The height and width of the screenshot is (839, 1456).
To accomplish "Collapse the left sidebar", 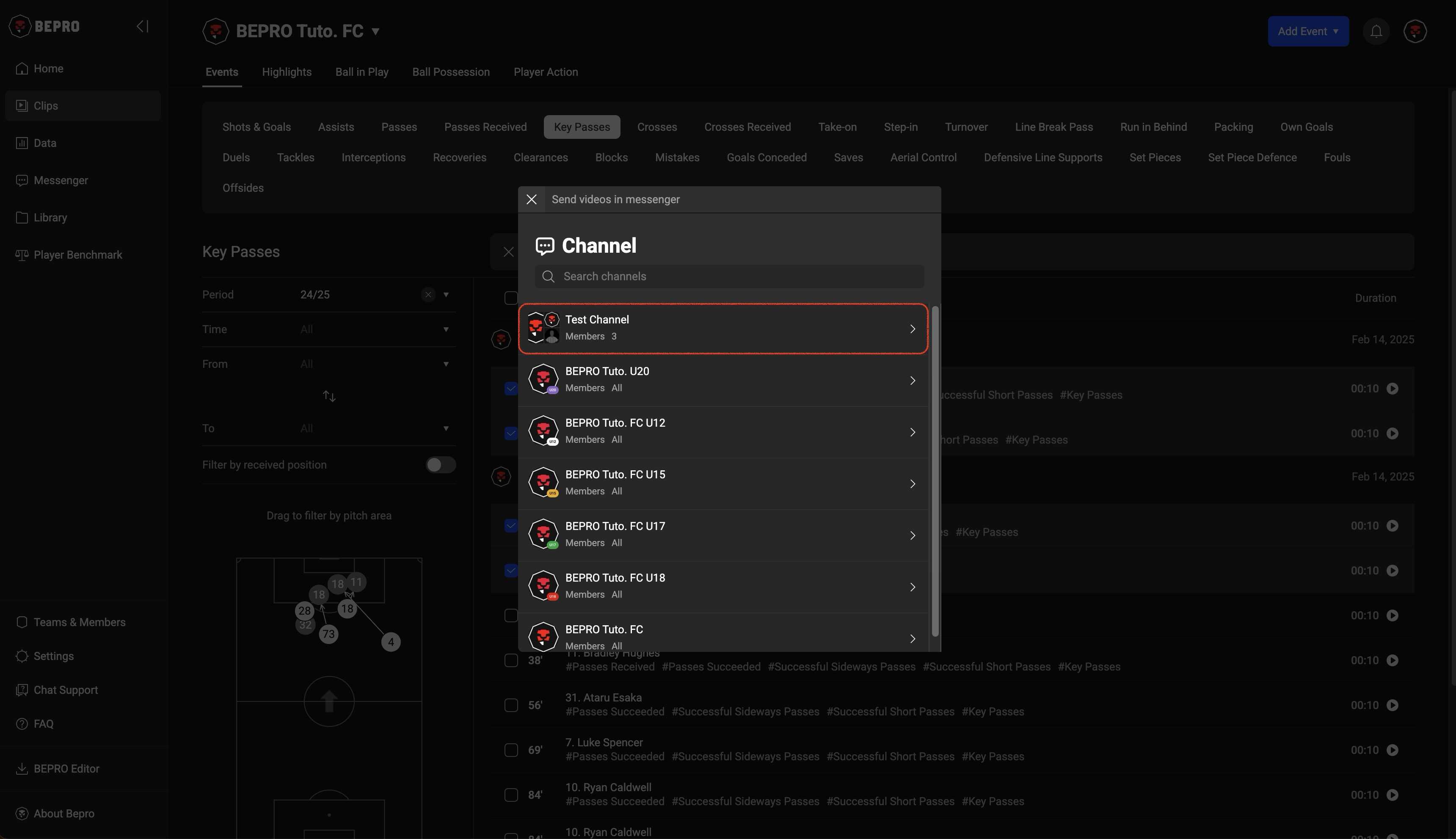I will [x=142, y=27].
